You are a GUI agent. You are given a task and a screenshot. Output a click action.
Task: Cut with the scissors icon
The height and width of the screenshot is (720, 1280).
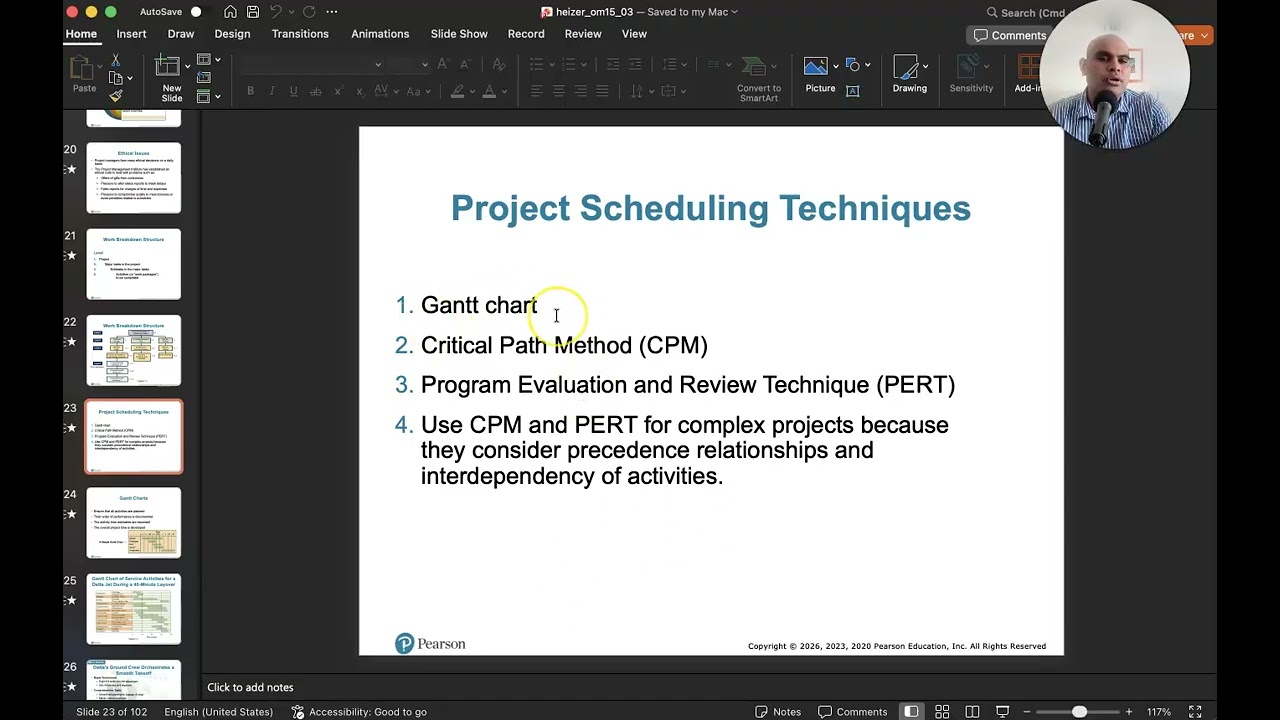pyautogui.click(x=116, y=61)
